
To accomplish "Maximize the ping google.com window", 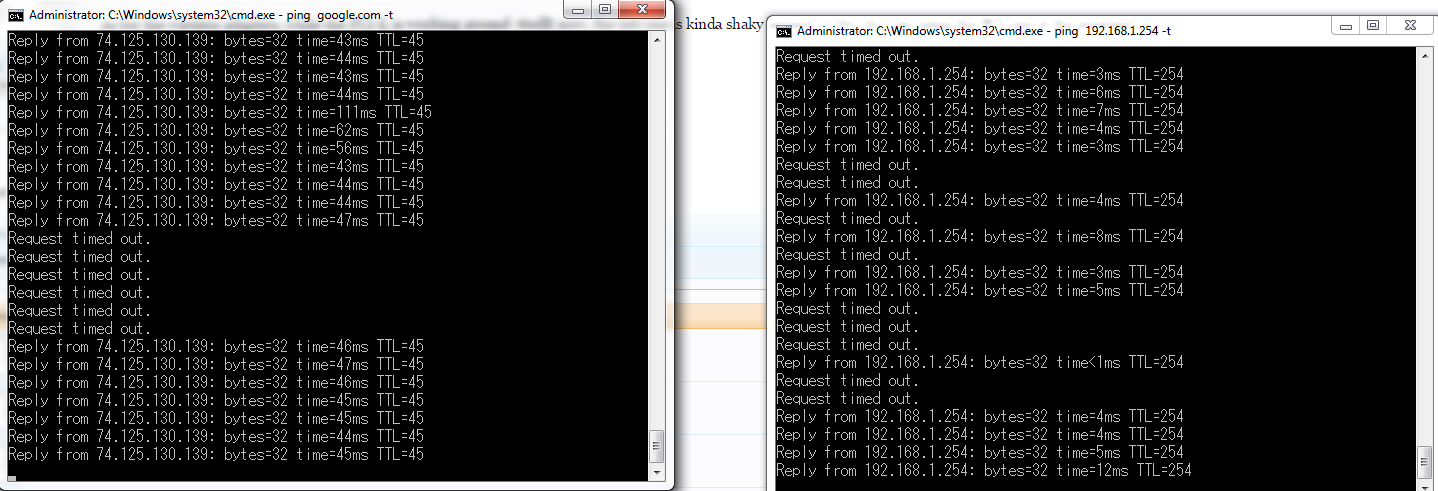I will click(605, 10).
